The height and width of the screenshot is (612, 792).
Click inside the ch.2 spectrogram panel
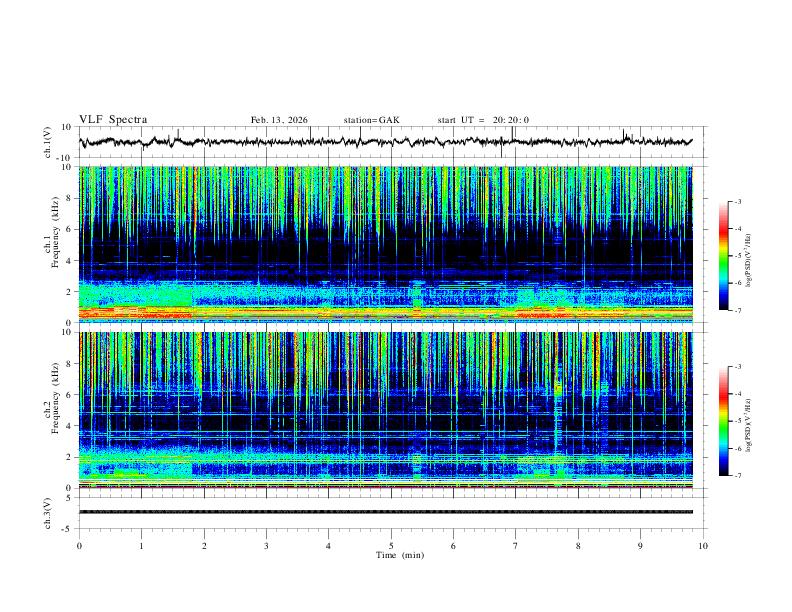386,410
